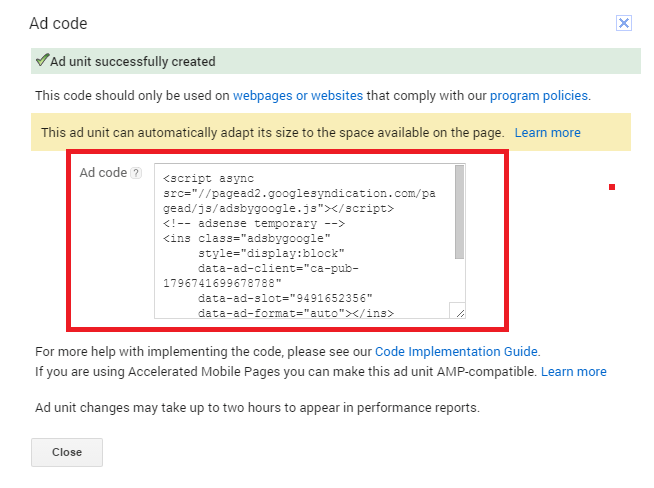Click the data-ad-format="auto" code line
654x488 pixels.
296,313
